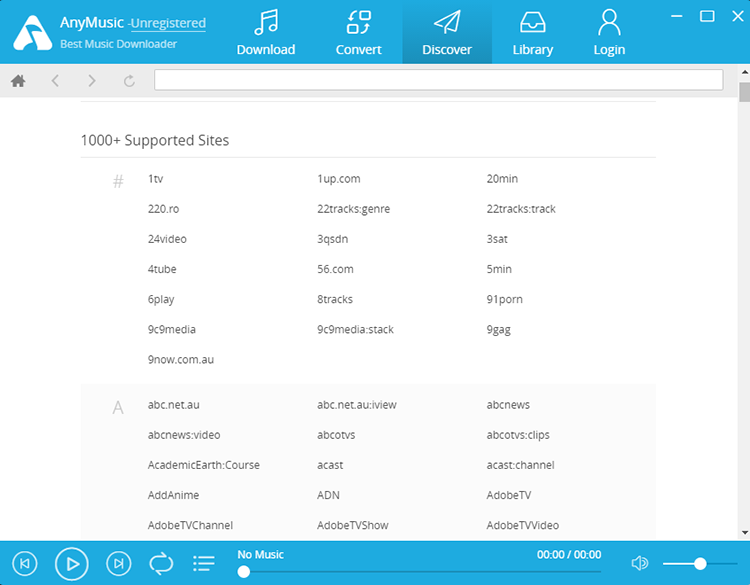750x585 pixels.
Task: Click the 9now.com.au entry
Action: (x=181, y=360)
